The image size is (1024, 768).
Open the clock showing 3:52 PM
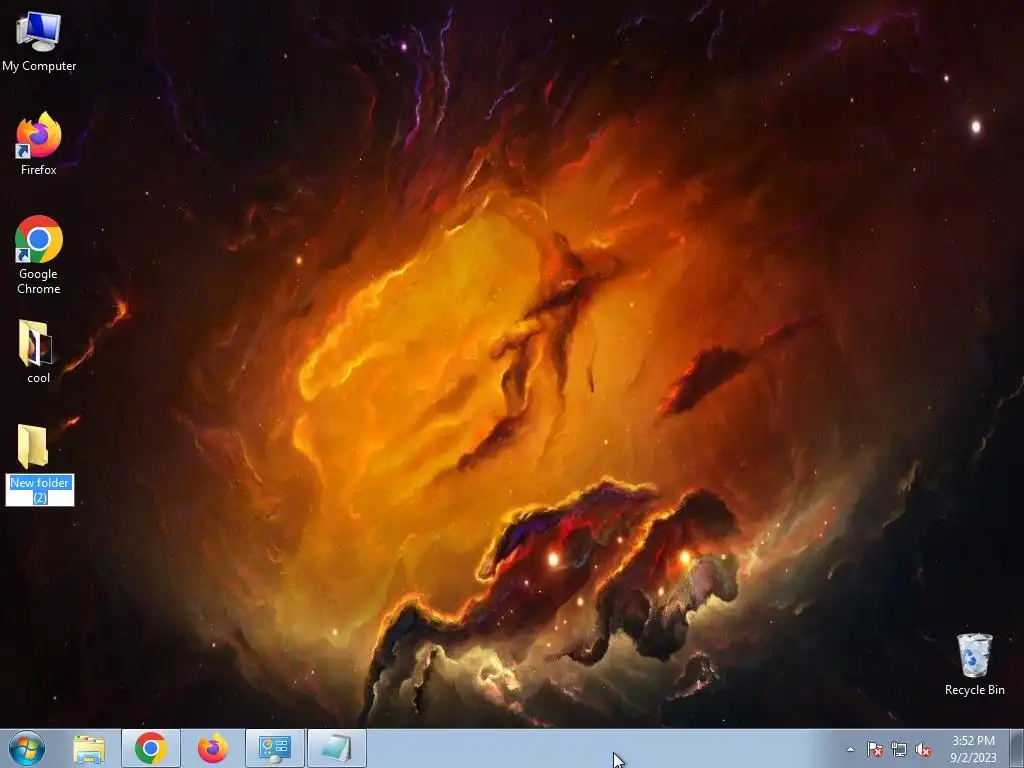click(973, 749)
